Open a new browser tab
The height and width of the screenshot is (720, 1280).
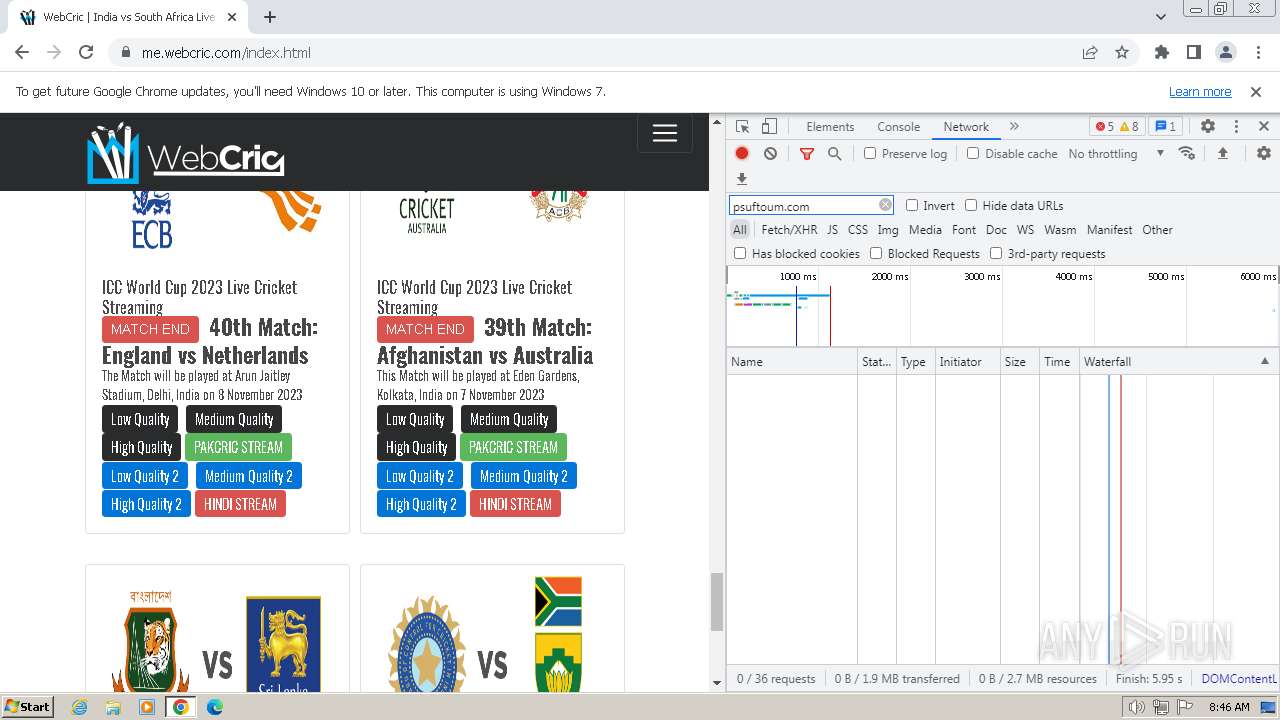[x=270, y=17]
